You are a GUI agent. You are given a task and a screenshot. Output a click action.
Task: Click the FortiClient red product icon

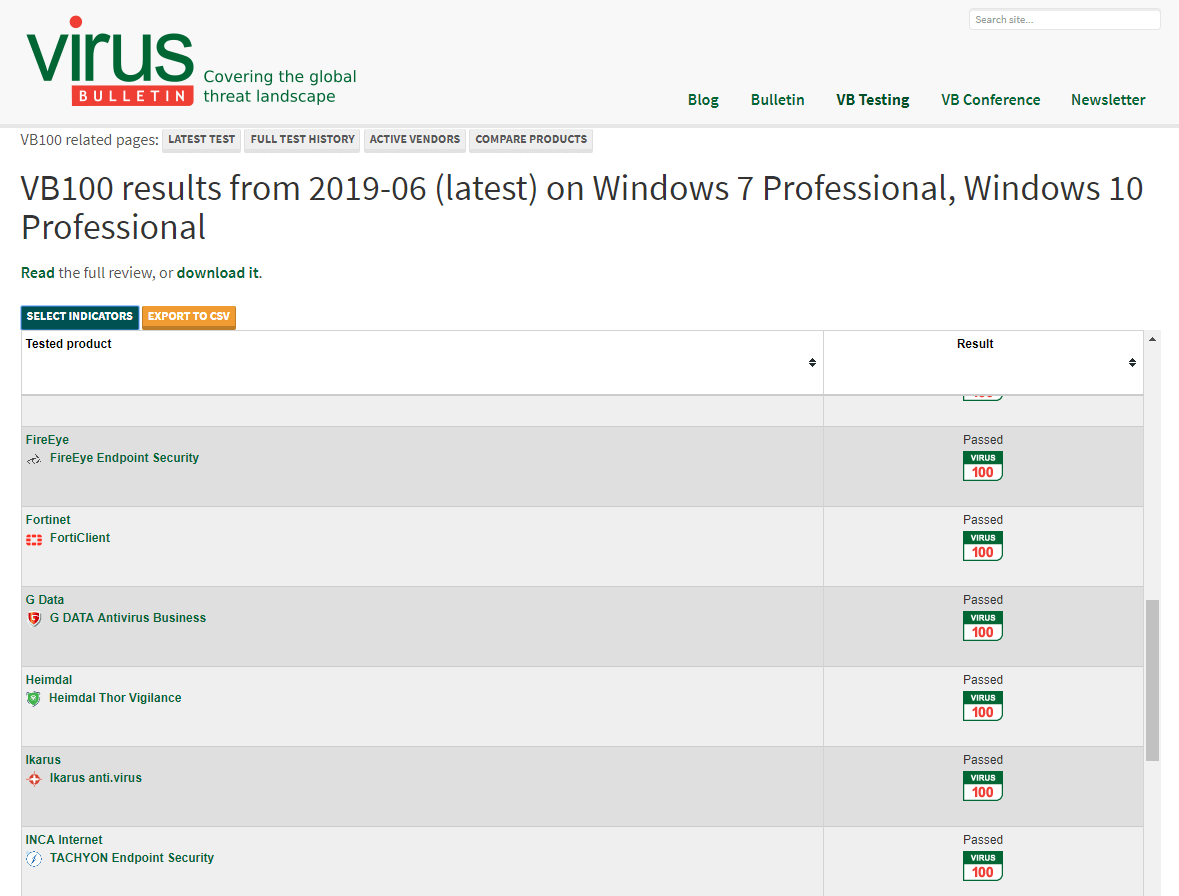[34, 540]
